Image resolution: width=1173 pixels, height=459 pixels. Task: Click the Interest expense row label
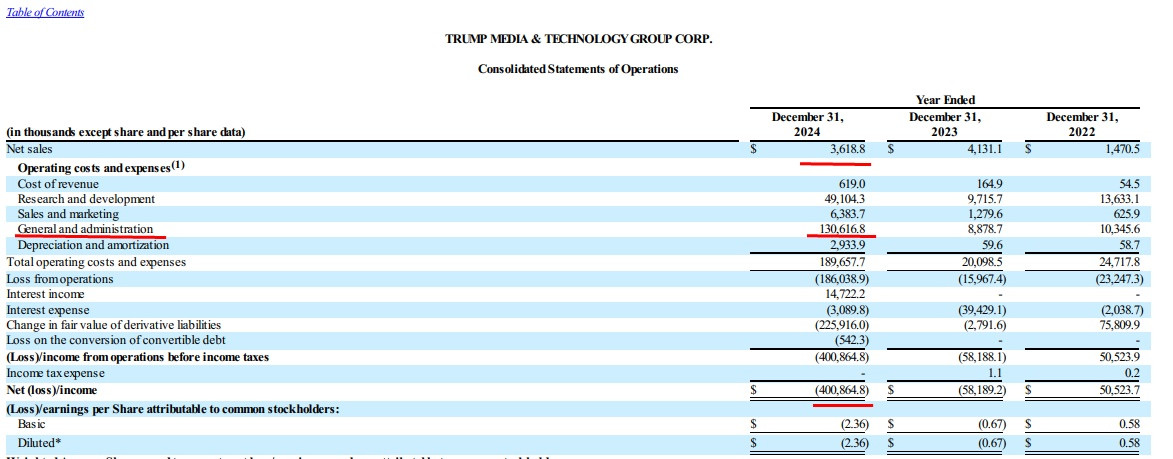tap(48, 310)
